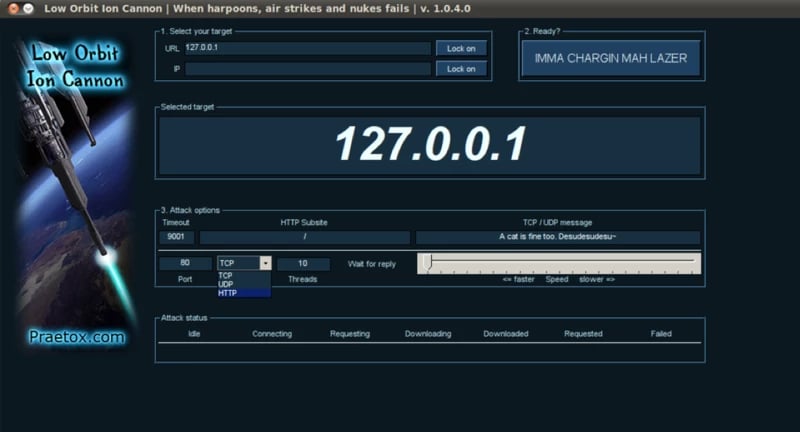Select the HTTP Subsite field with slash
The width and height of the screenshot is (800, 432).
(304, 238)
